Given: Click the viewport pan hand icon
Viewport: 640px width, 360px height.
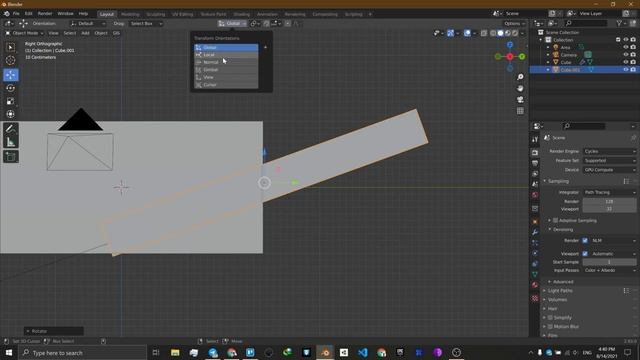Looking at the screenshot, I should (520, 88).
